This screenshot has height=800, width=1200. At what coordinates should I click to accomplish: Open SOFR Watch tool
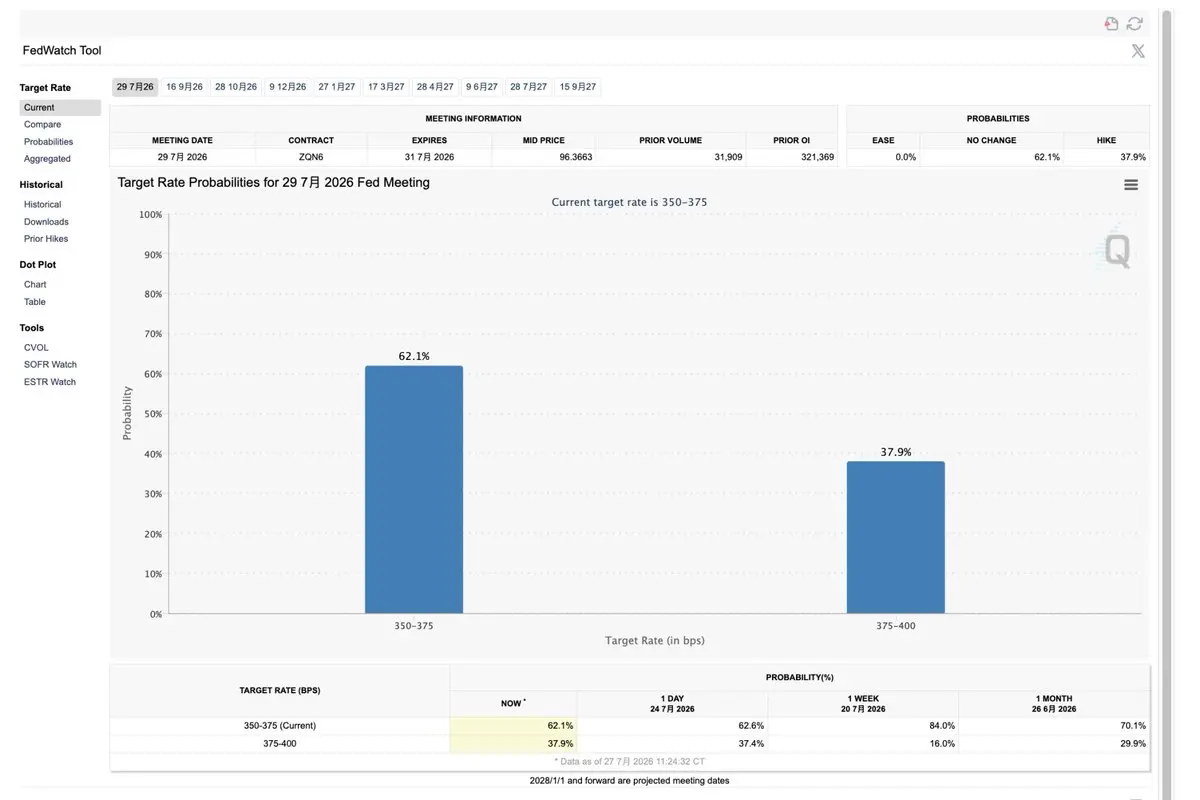pyautogui.click(x=51, y=365)
